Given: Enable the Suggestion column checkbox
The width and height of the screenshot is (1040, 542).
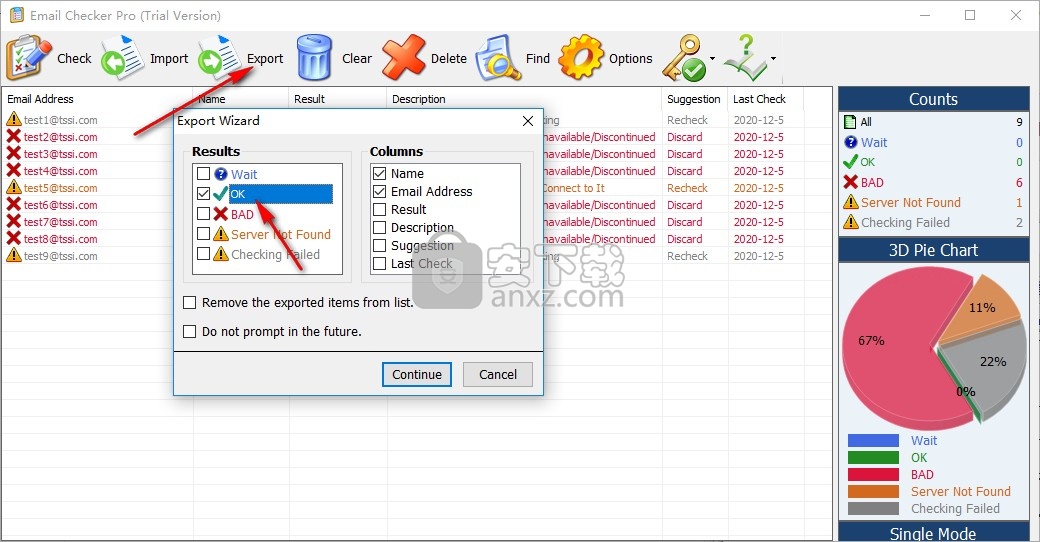Looking at the screenshot, I should pyautogui.click(x=379, y=245).
